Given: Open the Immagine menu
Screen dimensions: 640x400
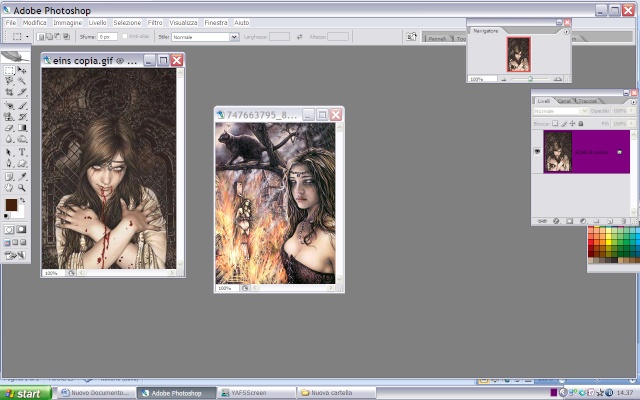Looking at the screenshot, I should pyautogui.click(x=67, y=22).
